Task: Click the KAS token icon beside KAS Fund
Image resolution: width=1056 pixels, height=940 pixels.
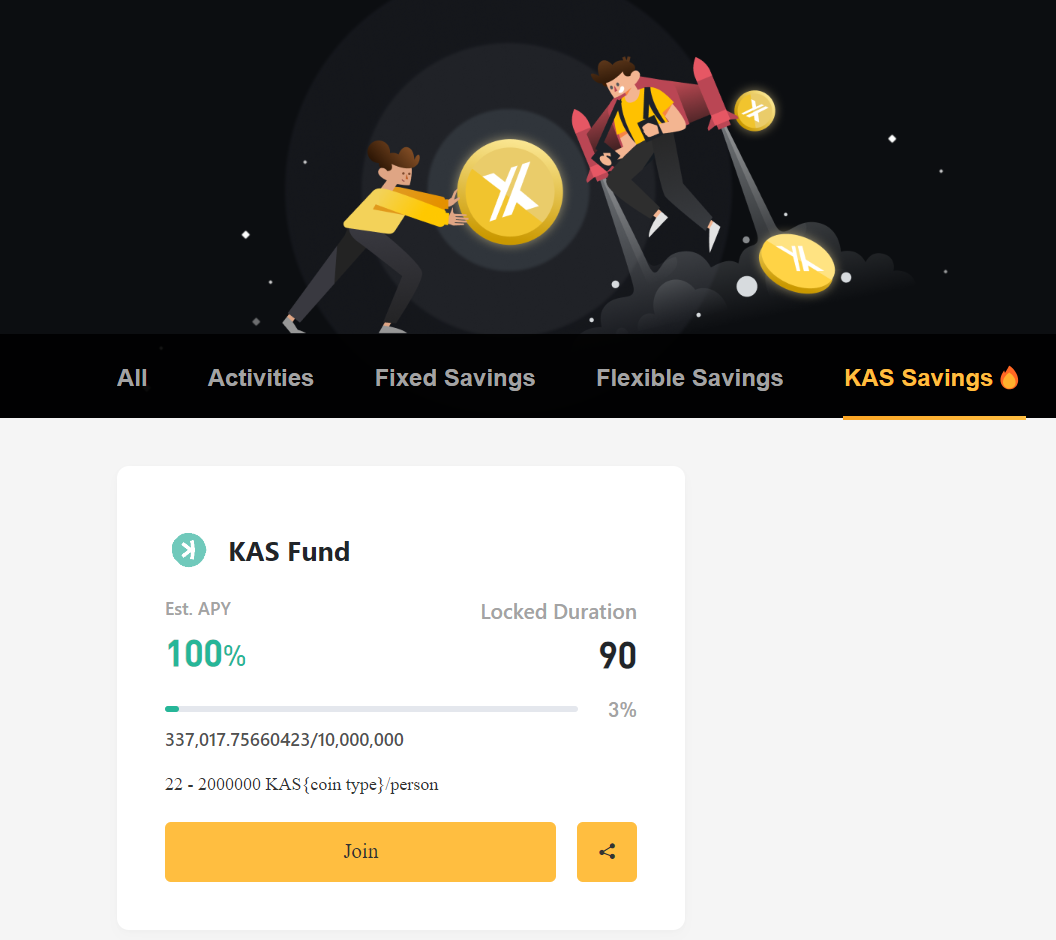Action: 188,550
